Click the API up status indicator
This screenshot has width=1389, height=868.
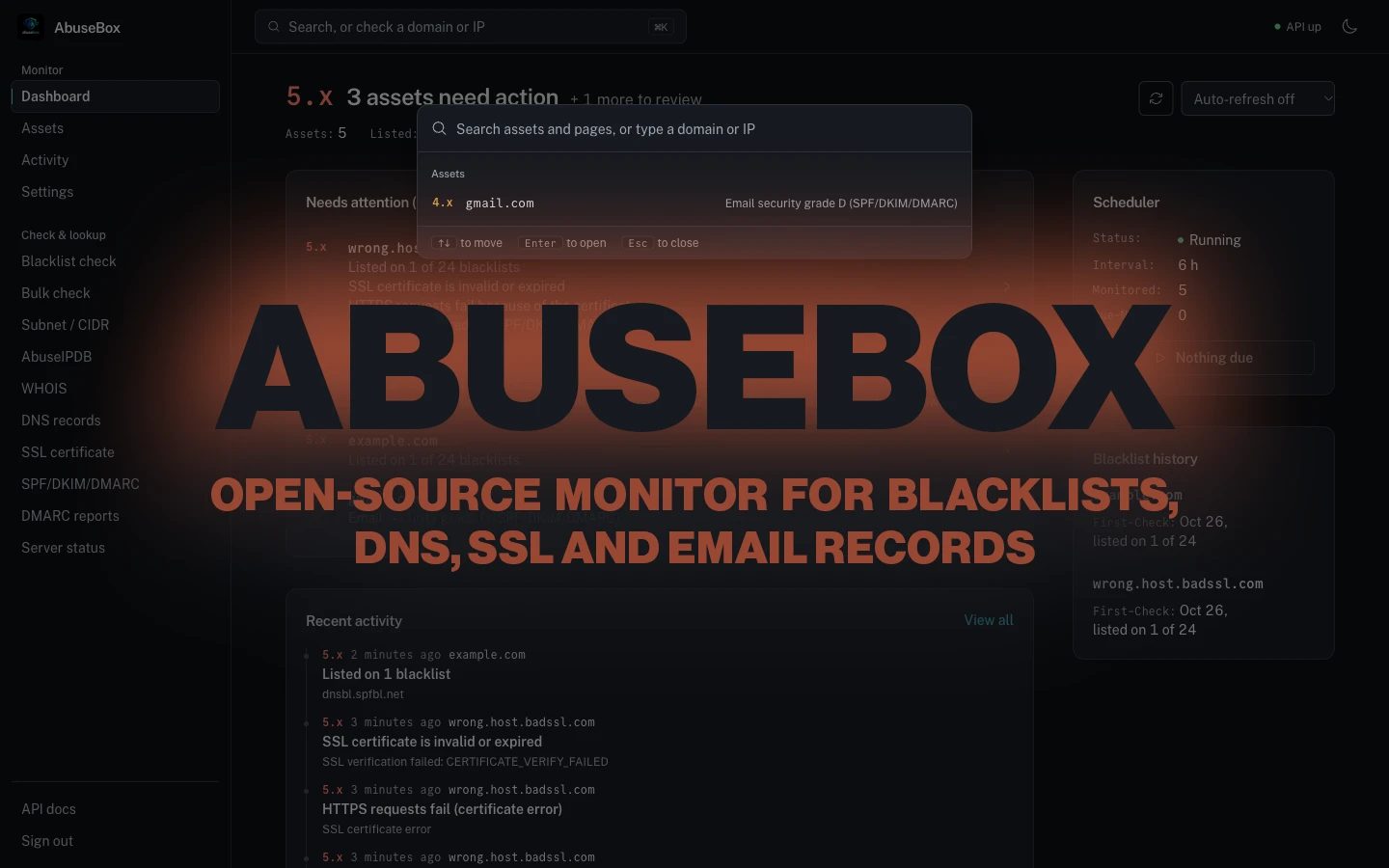click(x=1297, y=27)
